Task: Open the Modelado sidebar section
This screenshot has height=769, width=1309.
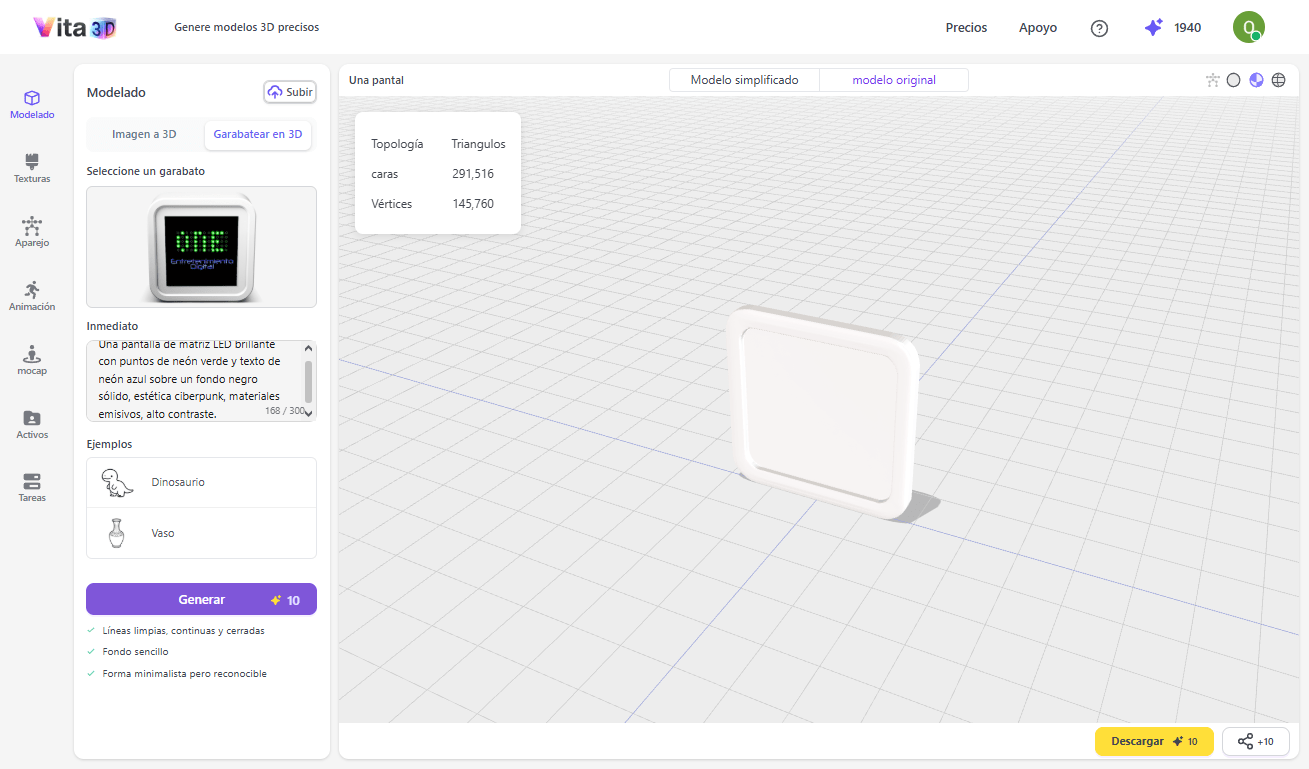Action: pos(32,104)
